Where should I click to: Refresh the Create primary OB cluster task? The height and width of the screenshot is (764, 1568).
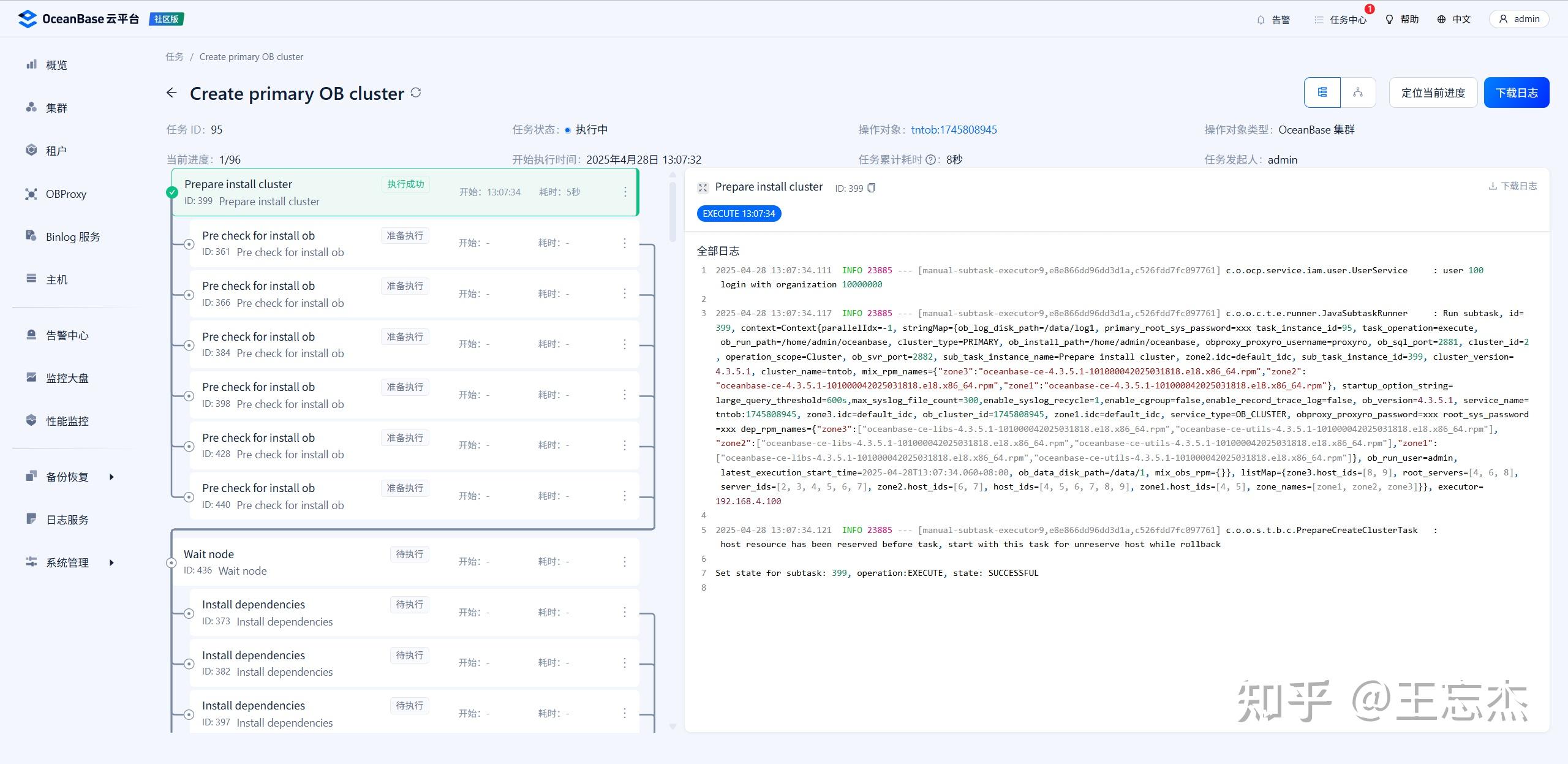pos(416,93)
